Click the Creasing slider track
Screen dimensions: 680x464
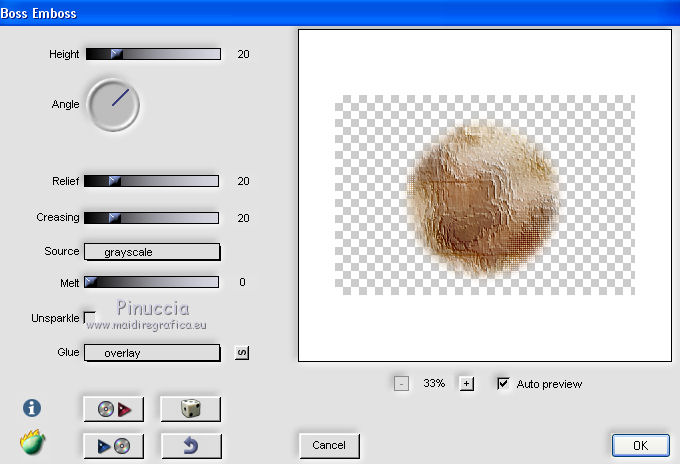point(151,218)
